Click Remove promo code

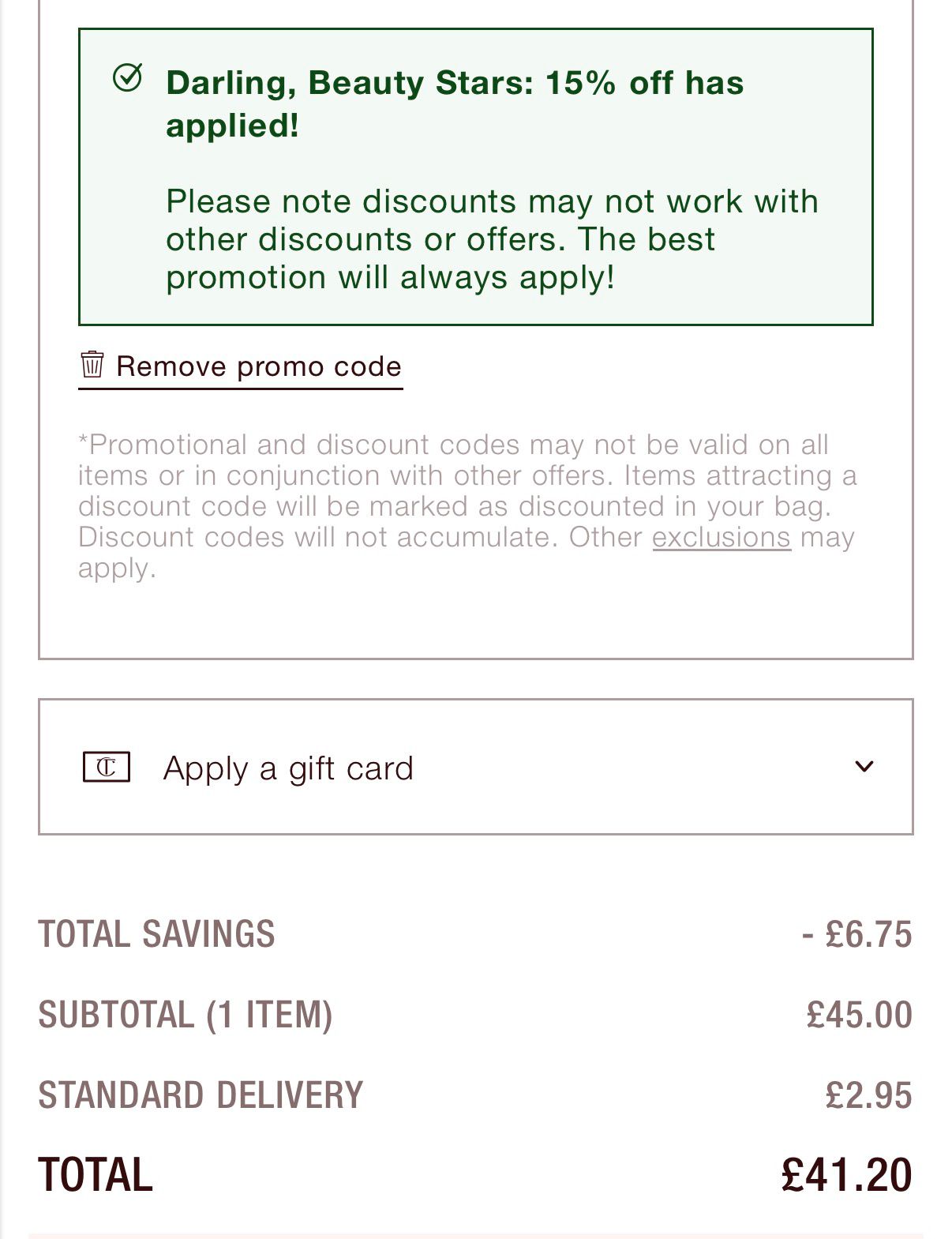pyautogui.click(x=258, y=366)
